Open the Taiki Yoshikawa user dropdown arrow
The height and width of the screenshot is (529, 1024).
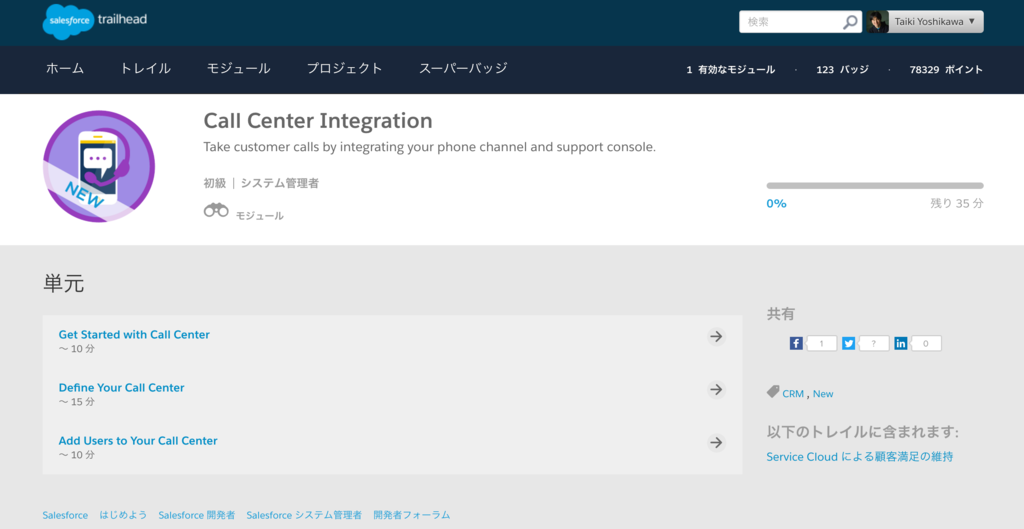pyautogui.click(x=972, y=21)
